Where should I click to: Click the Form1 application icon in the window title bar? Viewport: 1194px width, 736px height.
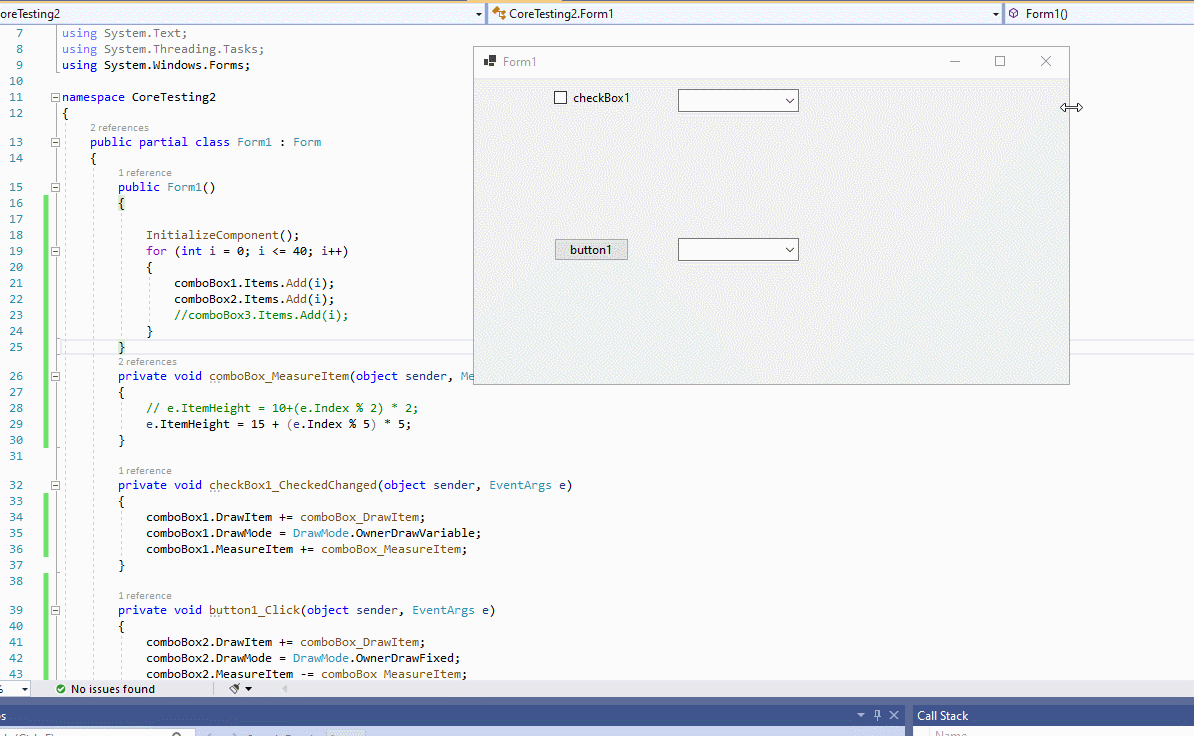tap(489, 60)
